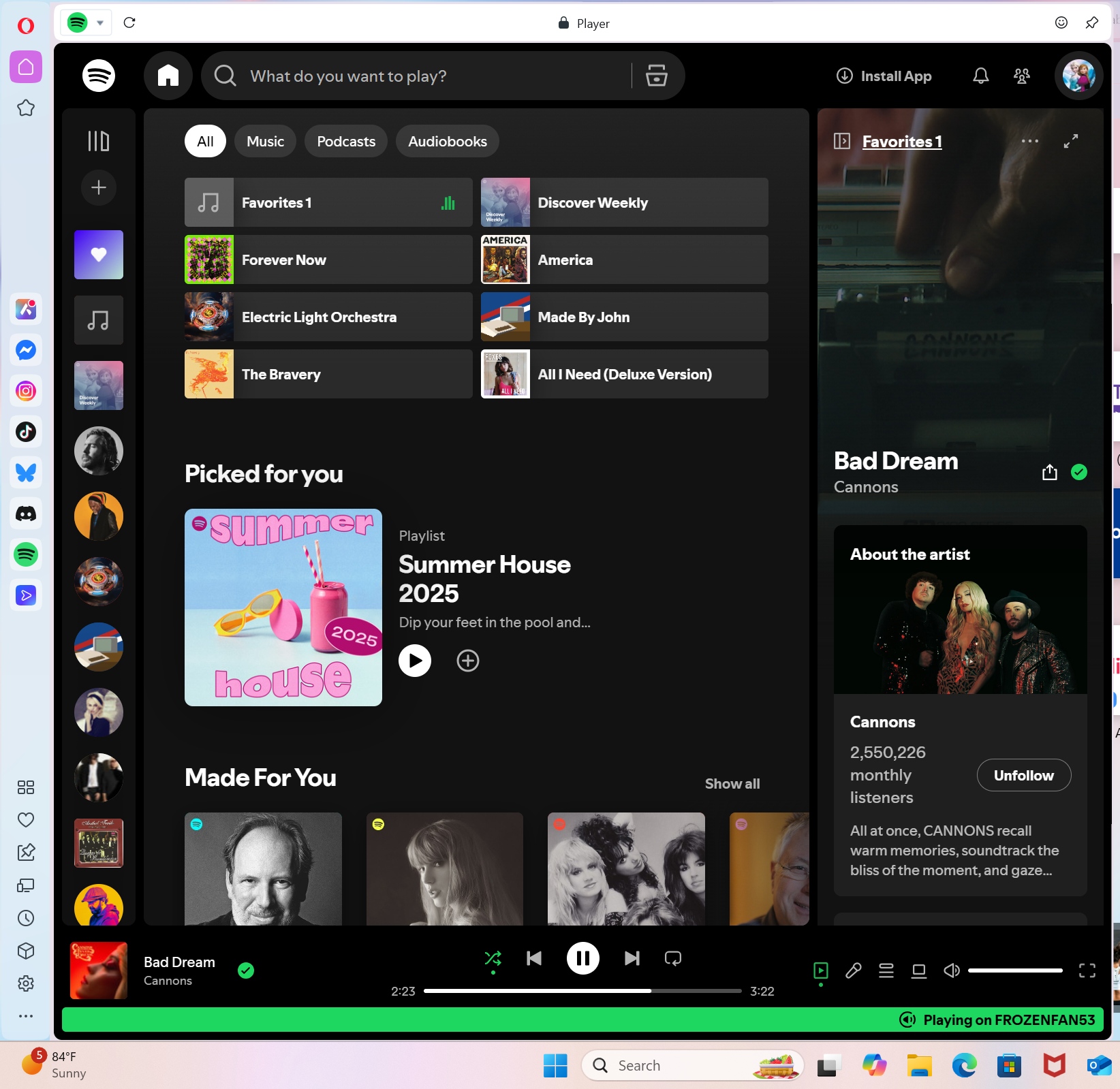This screenshot has height=1089, width=1120.
Task: Open the Made By John shortcut tile
Action: [x=625, y=317]
